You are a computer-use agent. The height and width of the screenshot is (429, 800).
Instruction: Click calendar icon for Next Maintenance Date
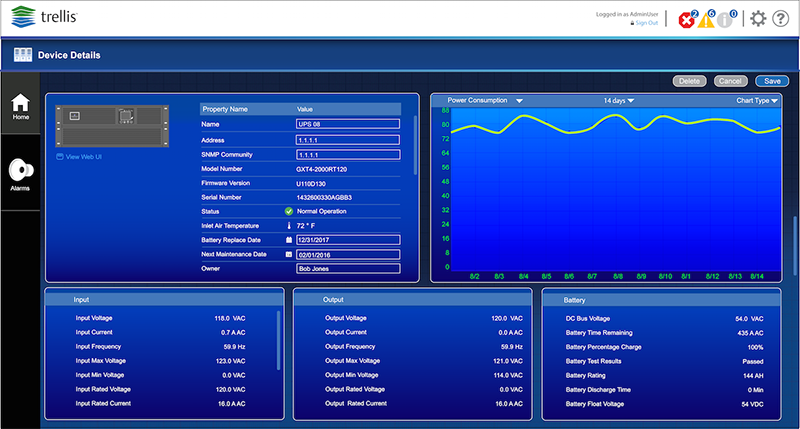[288, 255]
